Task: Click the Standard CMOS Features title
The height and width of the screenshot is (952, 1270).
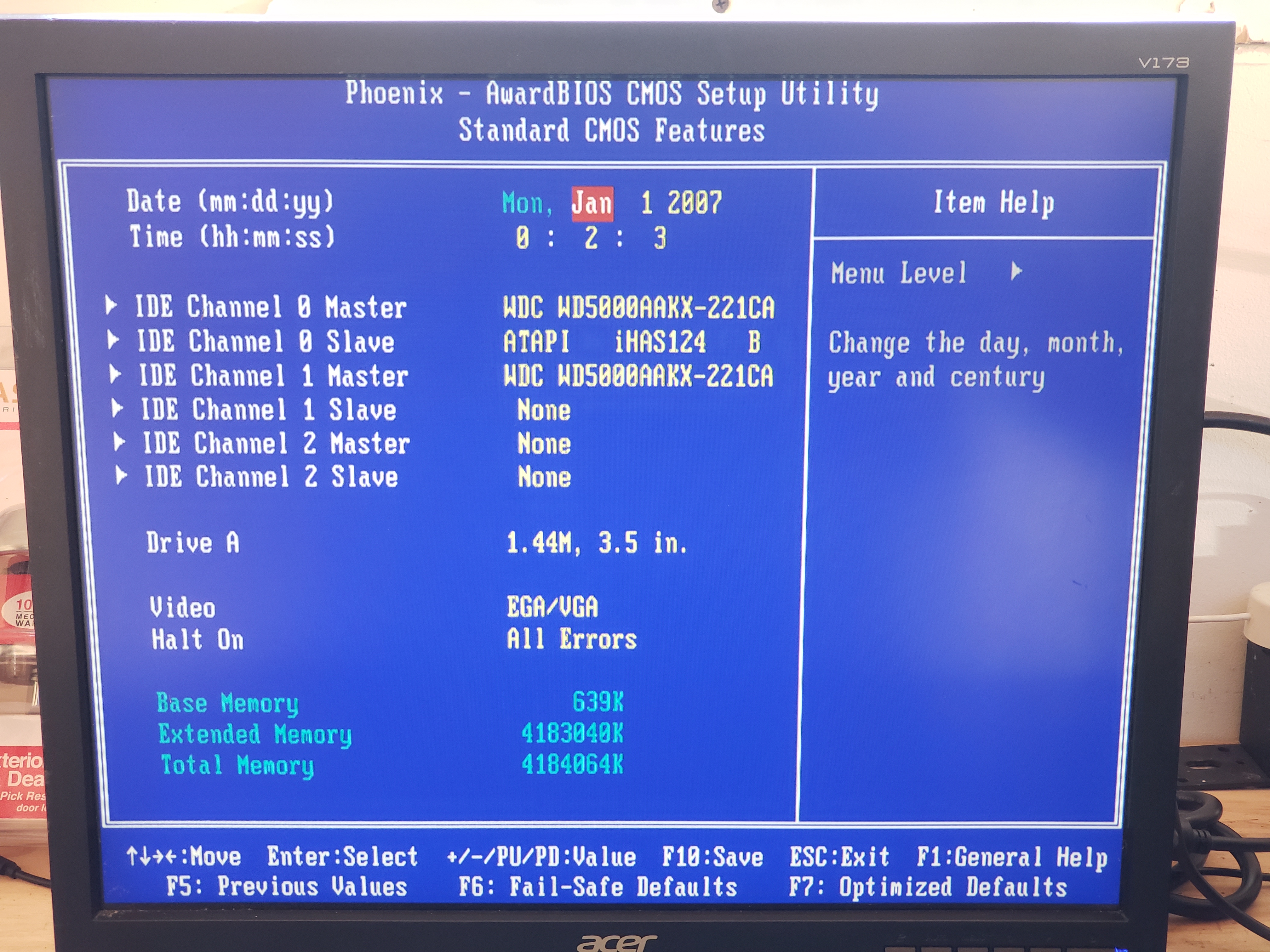Action: tap(611, 130)
